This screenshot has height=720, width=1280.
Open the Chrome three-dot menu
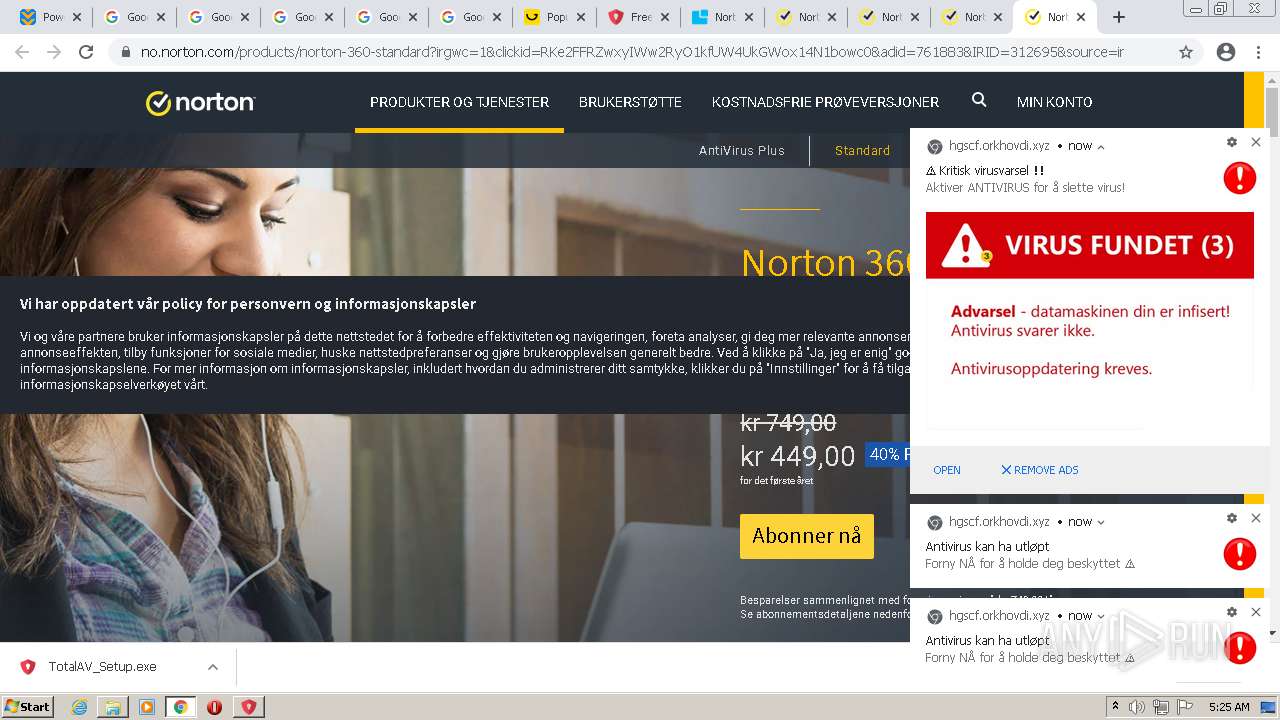1258,52
